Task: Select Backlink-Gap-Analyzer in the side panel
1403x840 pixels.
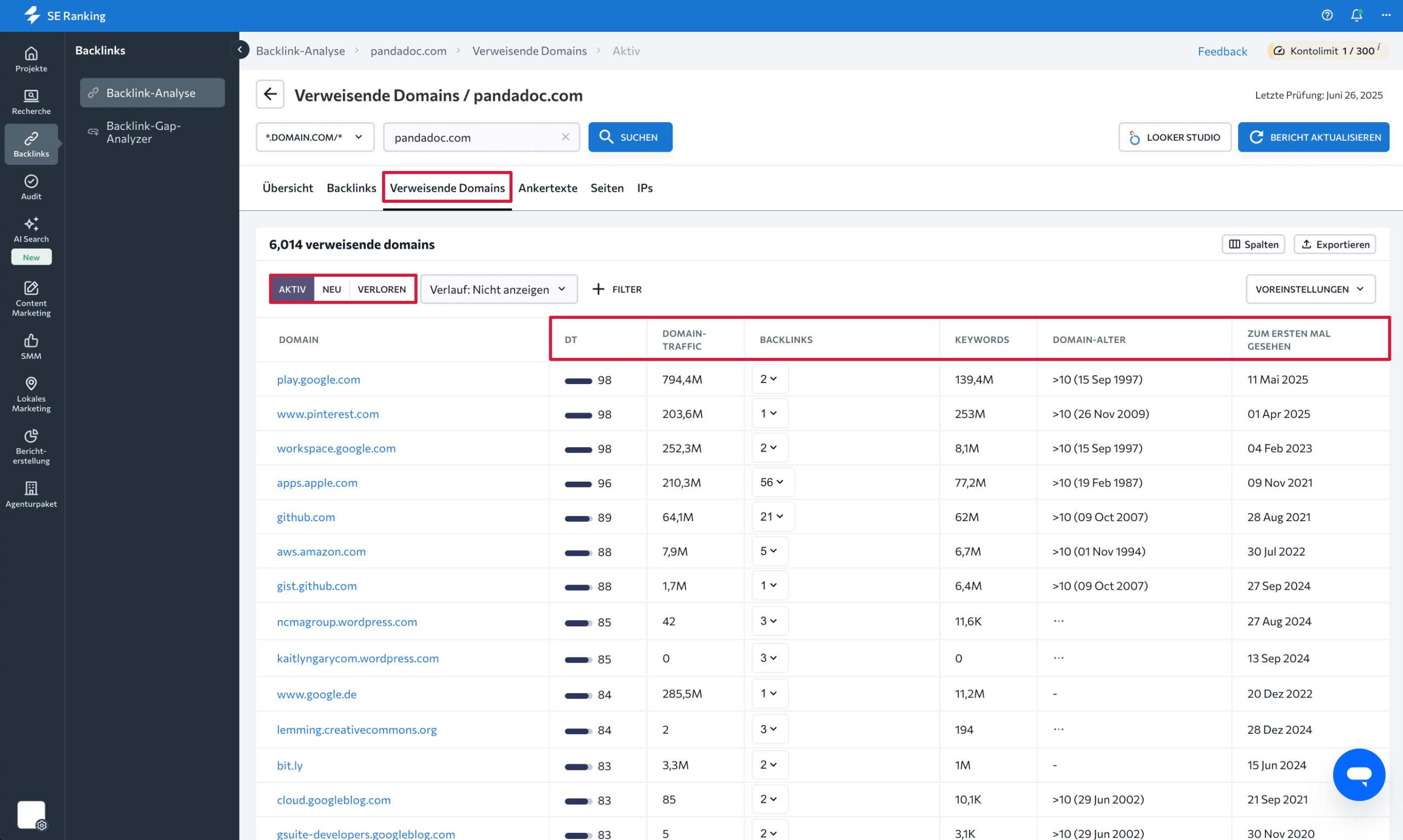Action: tap(152, 133)
